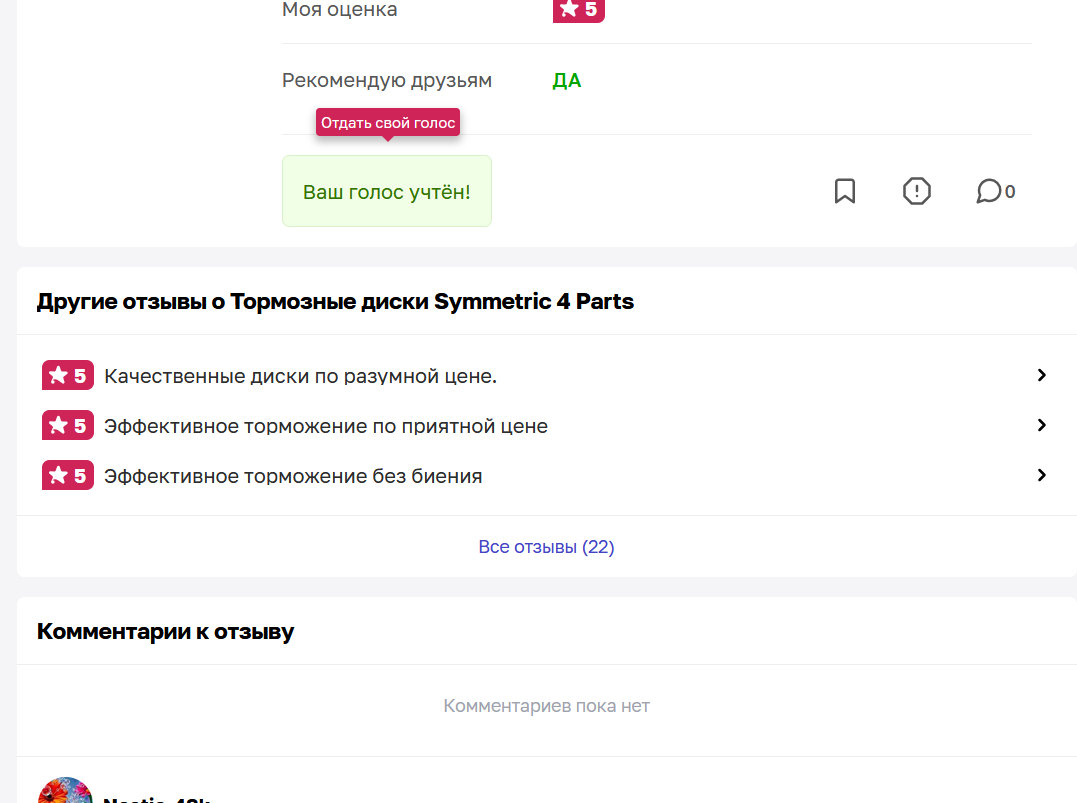Open the review Эффективное торможение без биения
Viewport: 1077px width, 803px height.
[293, 477]
